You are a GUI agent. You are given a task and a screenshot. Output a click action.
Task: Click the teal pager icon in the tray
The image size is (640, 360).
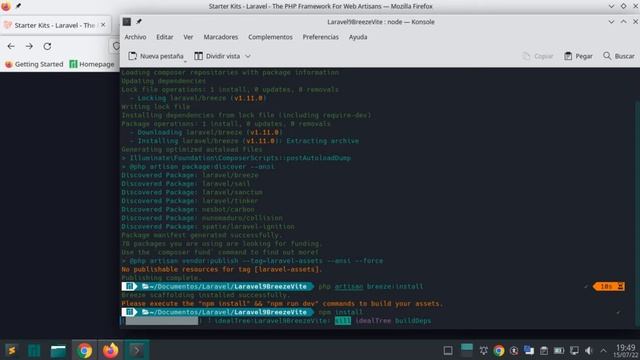(x=467, y=350)
